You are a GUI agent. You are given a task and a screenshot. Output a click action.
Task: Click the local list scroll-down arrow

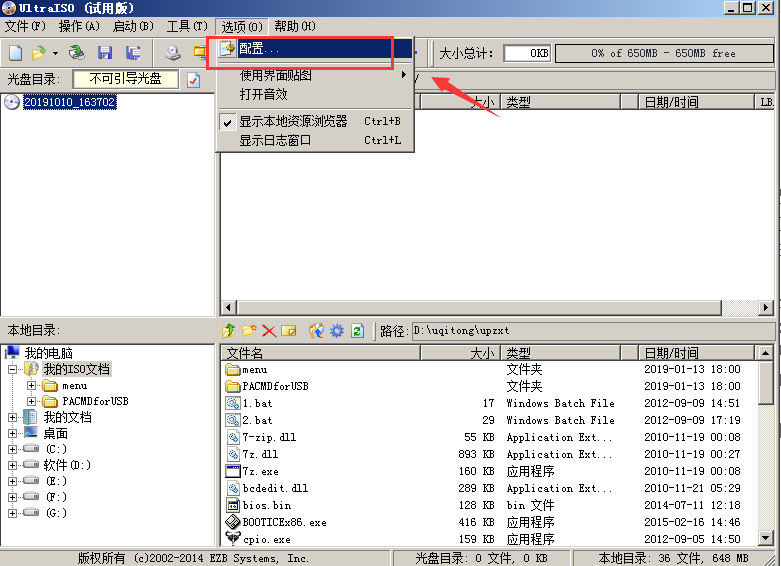[x=766, y=538]
